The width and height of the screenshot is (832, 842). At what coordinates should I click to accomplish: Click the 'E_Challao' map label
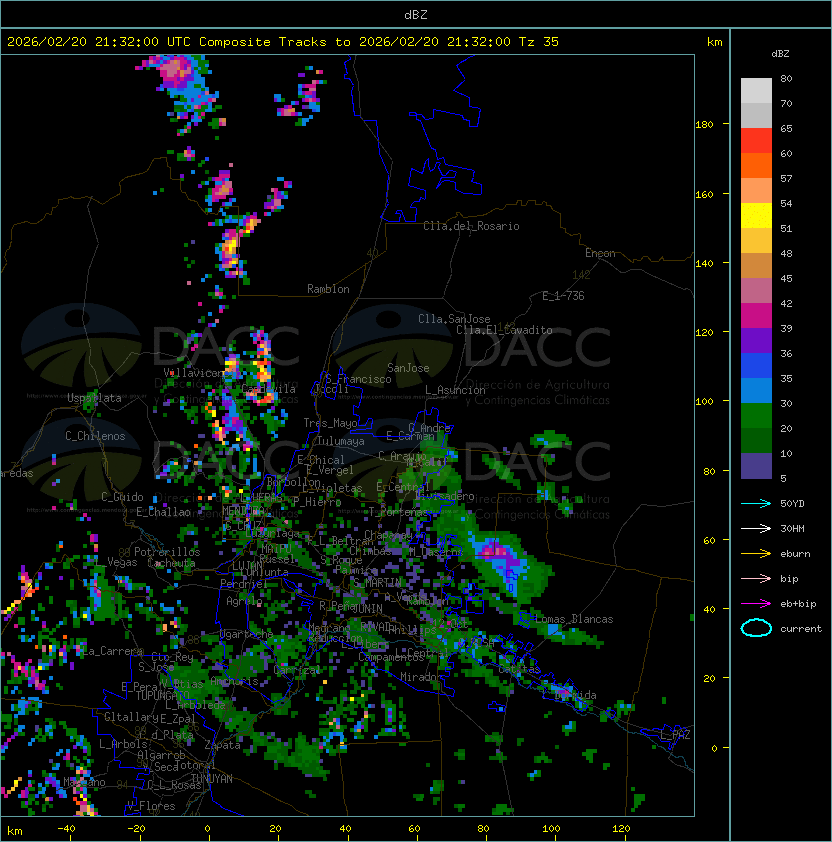click(x=163, y=512)
